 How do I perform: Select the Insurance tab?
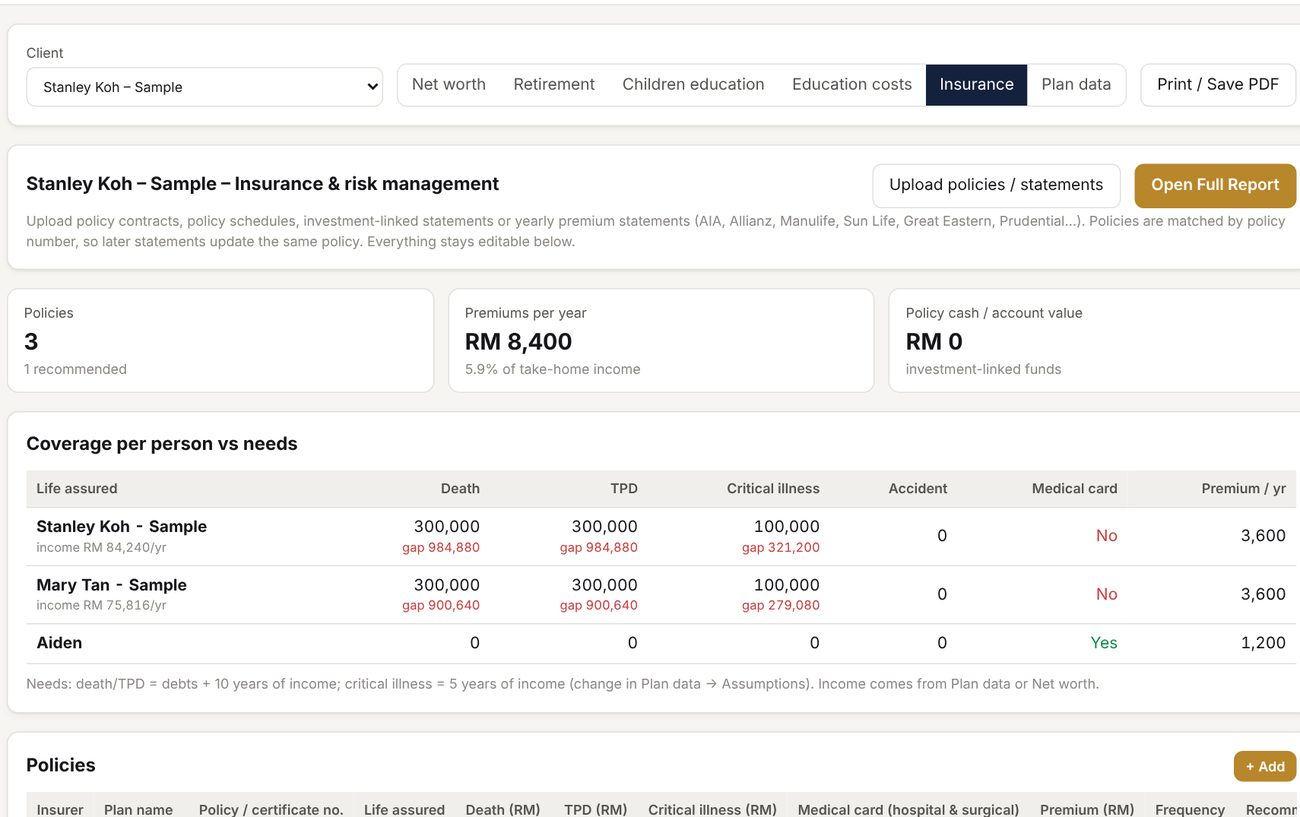976,85
